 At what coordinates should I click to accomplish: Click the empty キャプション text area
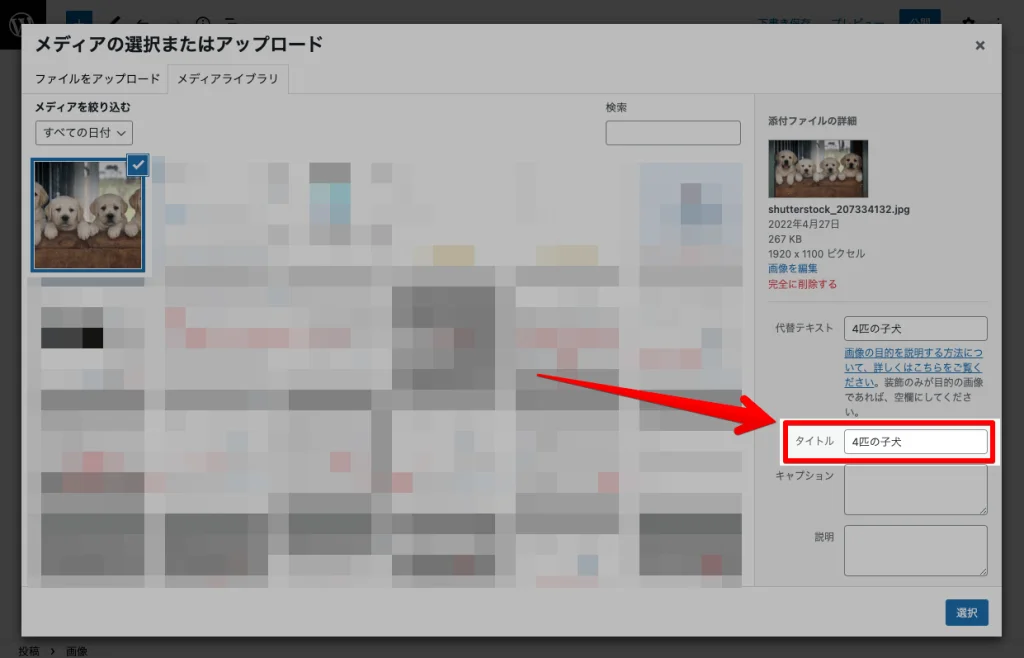[915, 489]
